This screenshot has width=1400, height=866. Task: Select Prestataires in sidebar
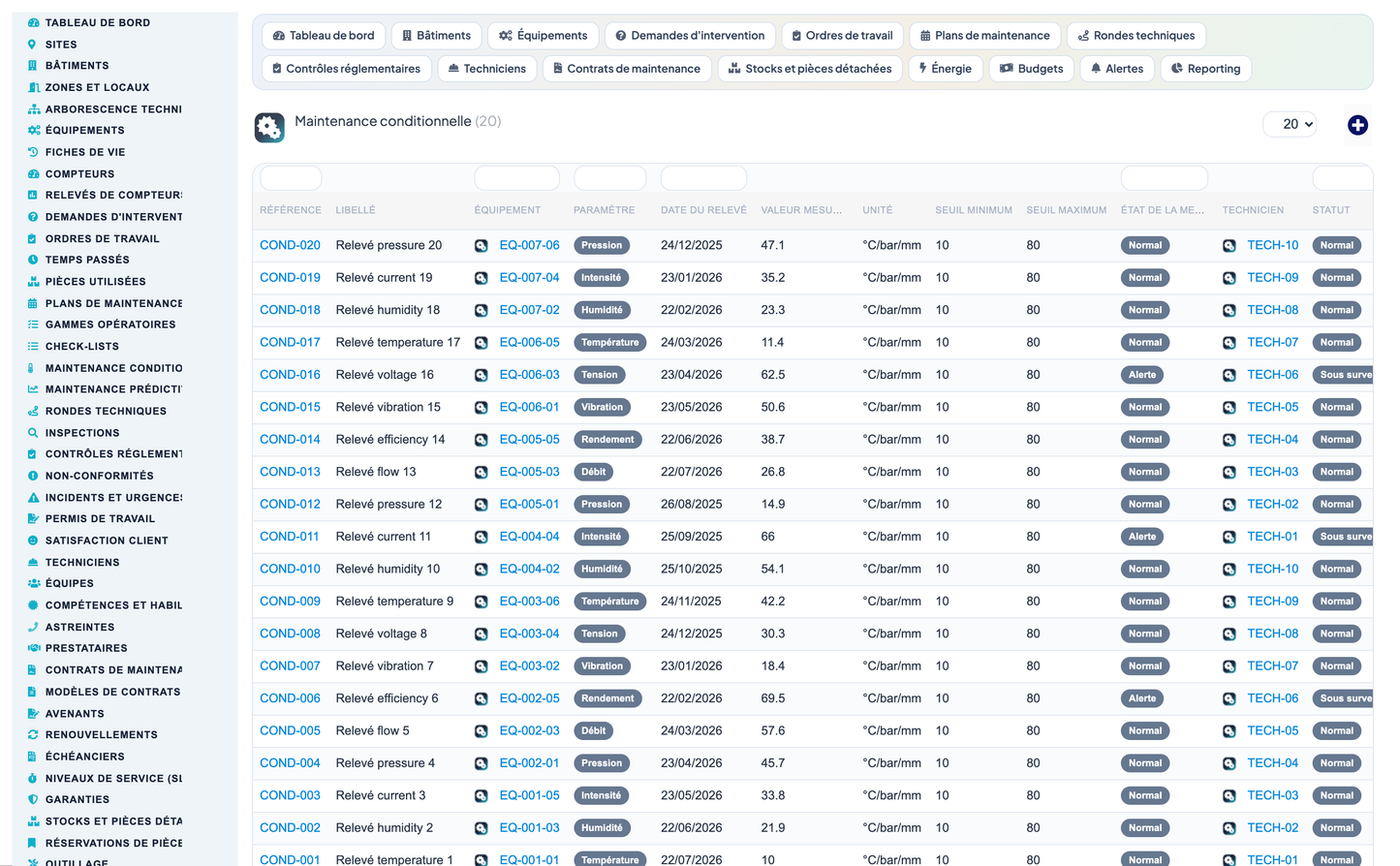click(x=86, y=648)
